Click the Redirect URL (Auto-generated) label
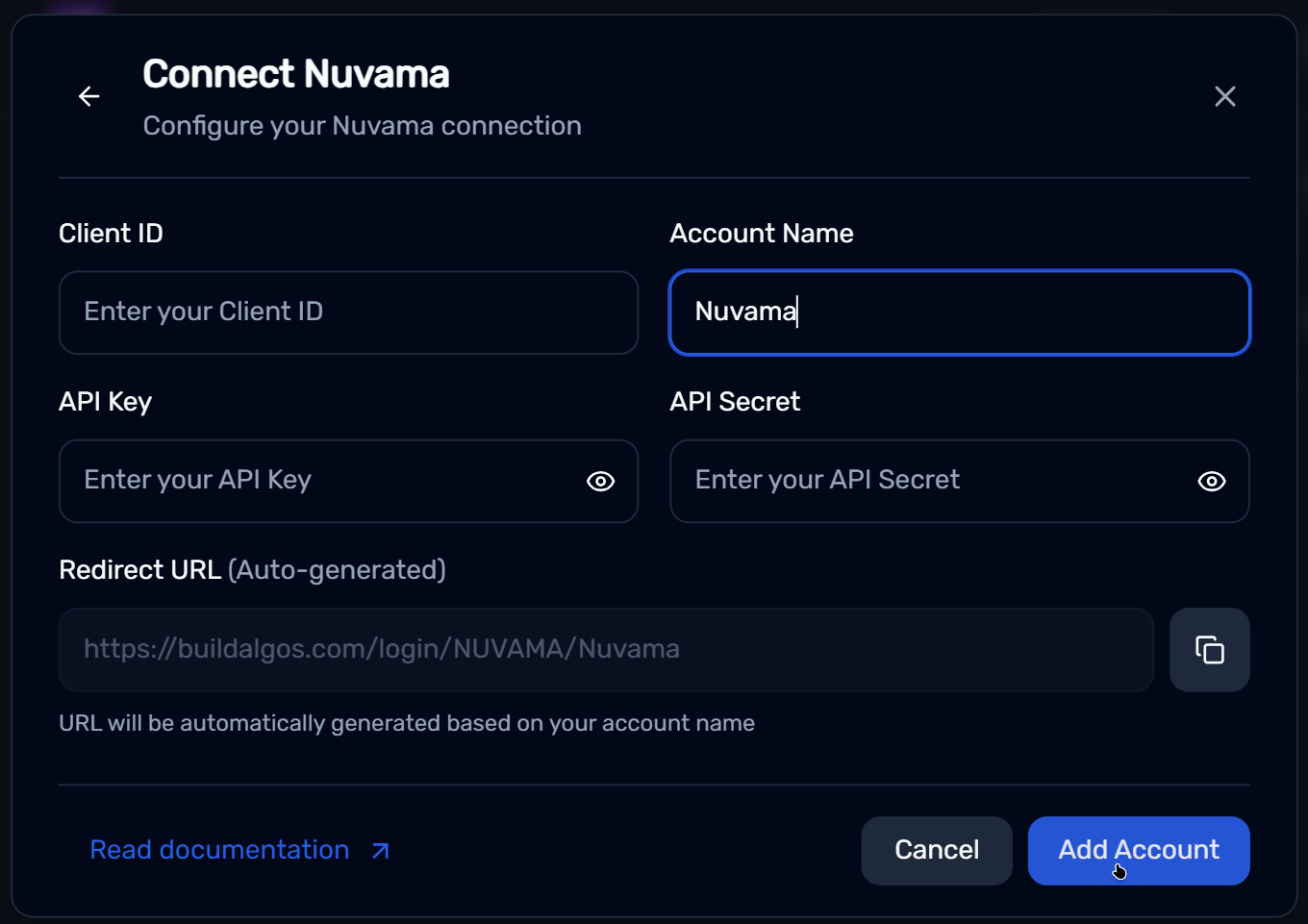 coord(252,570)
